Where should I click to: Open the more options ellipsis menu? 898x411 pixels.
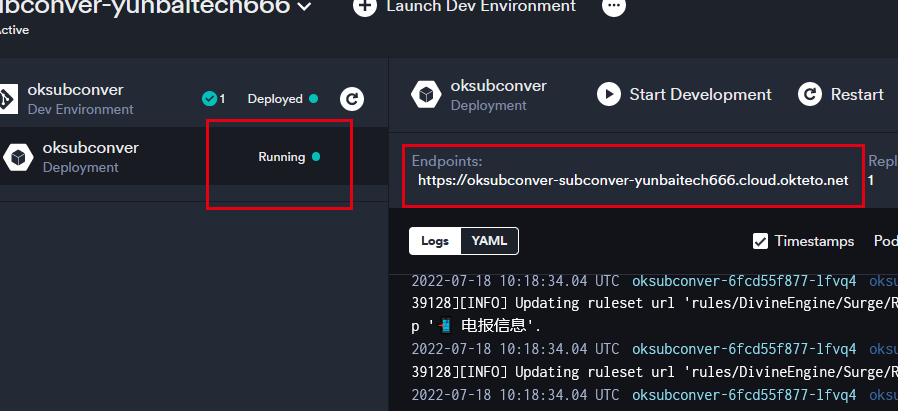pyautogui.click(x=613, y=7)
